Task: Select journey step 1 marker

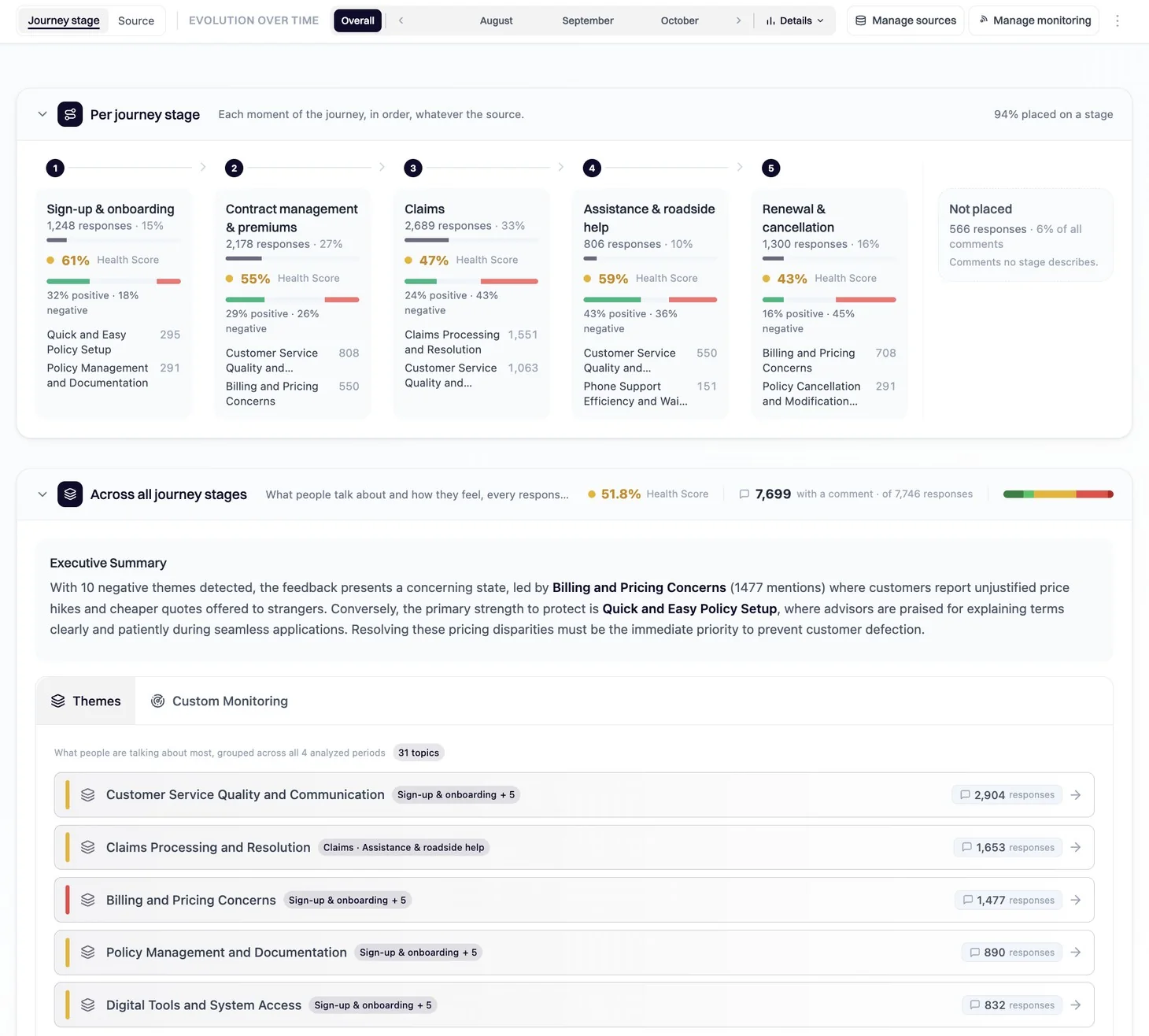Action: click(55, 168)
